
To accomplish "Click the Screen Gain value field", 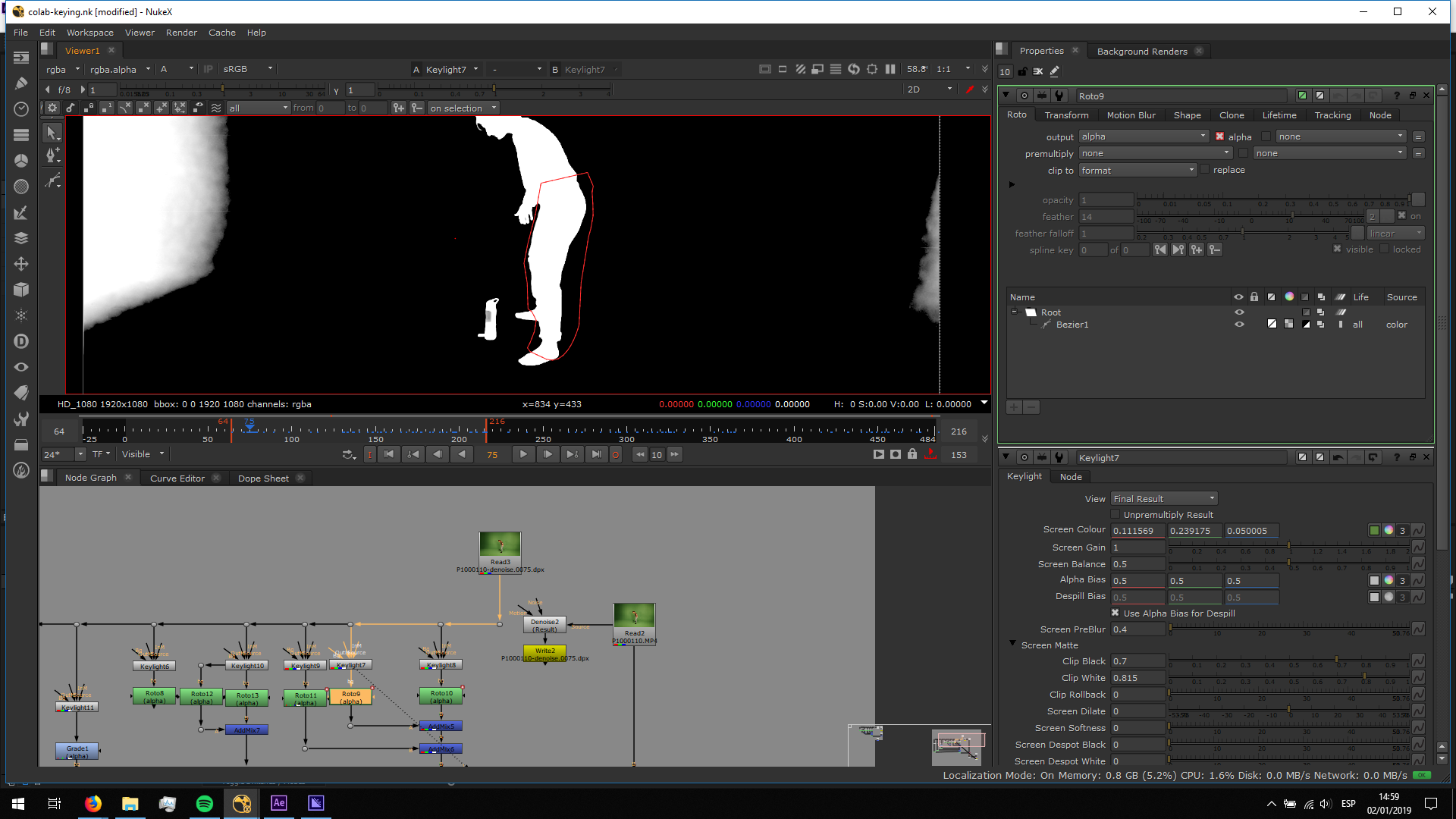I will (1137, 548).
